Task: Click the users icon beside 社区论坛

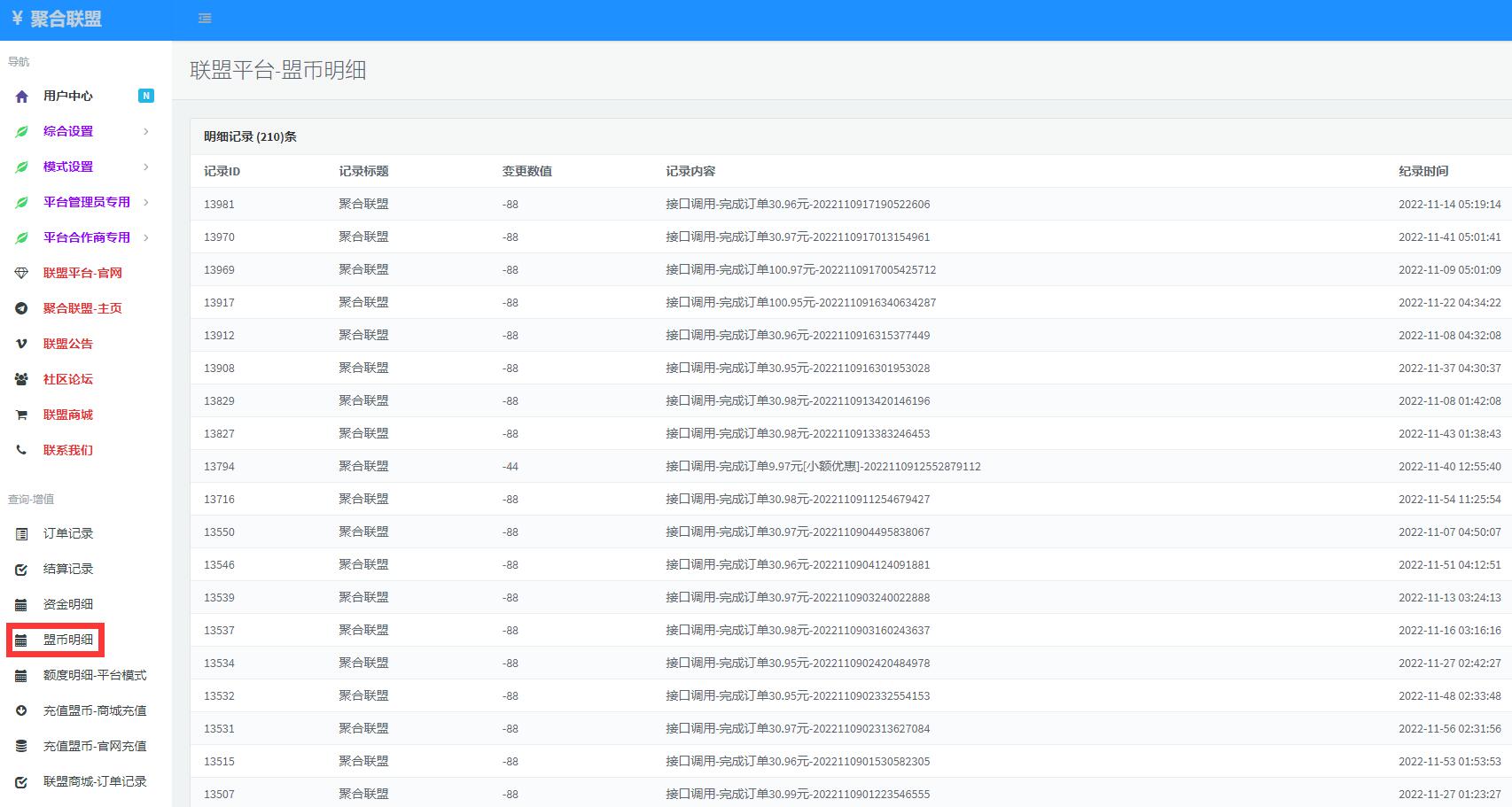Action: click(x=21, y=380)
